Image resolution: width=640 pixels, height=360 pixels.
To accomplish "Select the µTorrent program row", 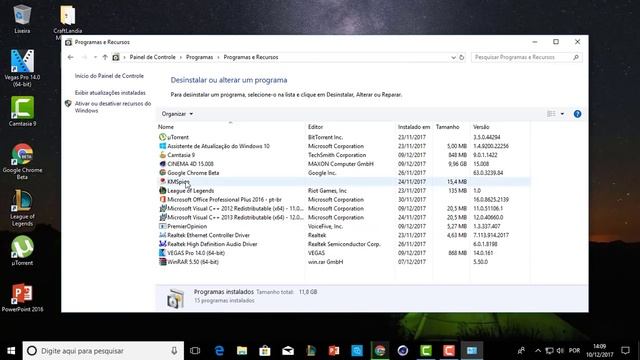I will (x=344, y=137).
